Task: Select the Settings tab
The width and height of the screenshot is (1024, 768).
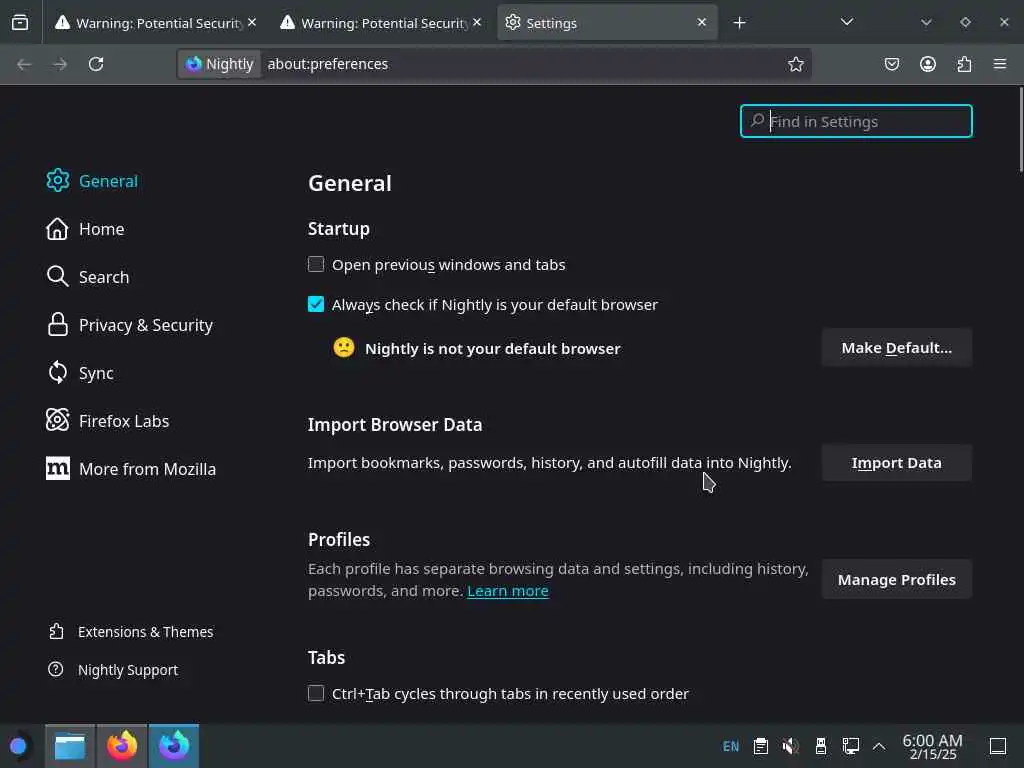Action: (x=607, y=23)
